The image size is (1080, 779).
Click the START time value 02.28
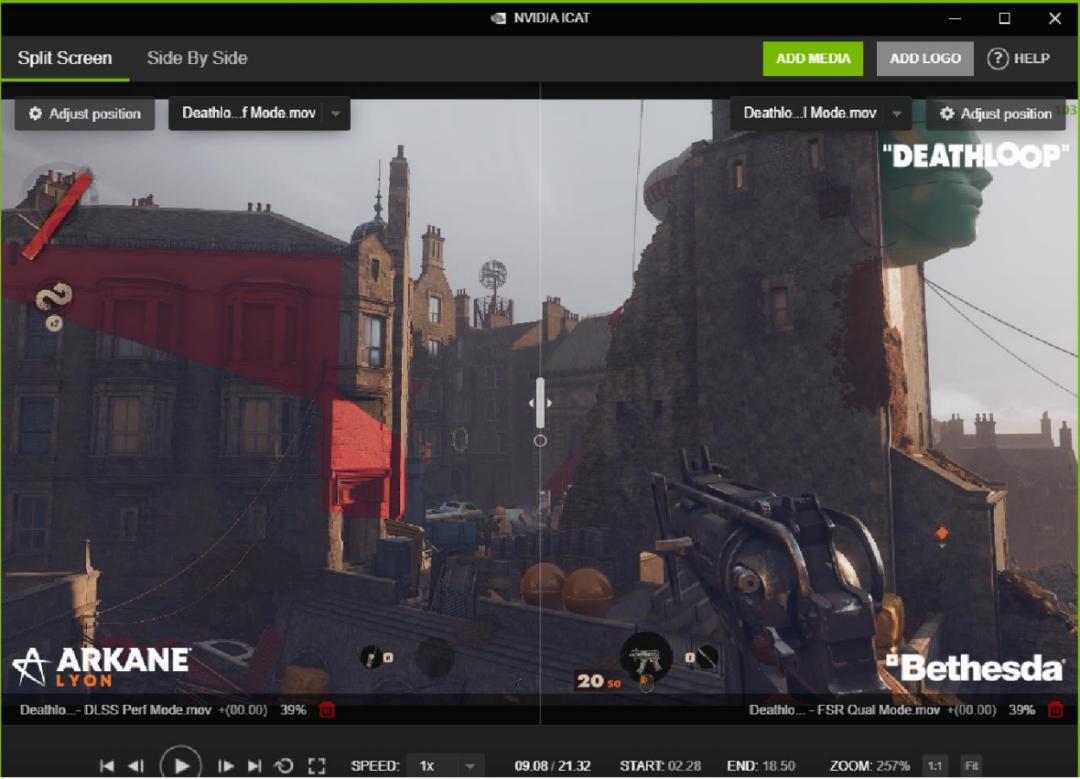point(683,766)
